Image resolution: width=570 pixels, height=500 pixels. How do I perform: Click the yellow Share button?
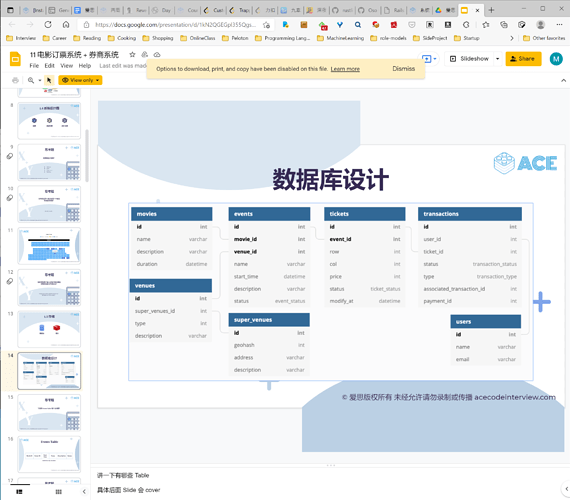tap(523, 59)
